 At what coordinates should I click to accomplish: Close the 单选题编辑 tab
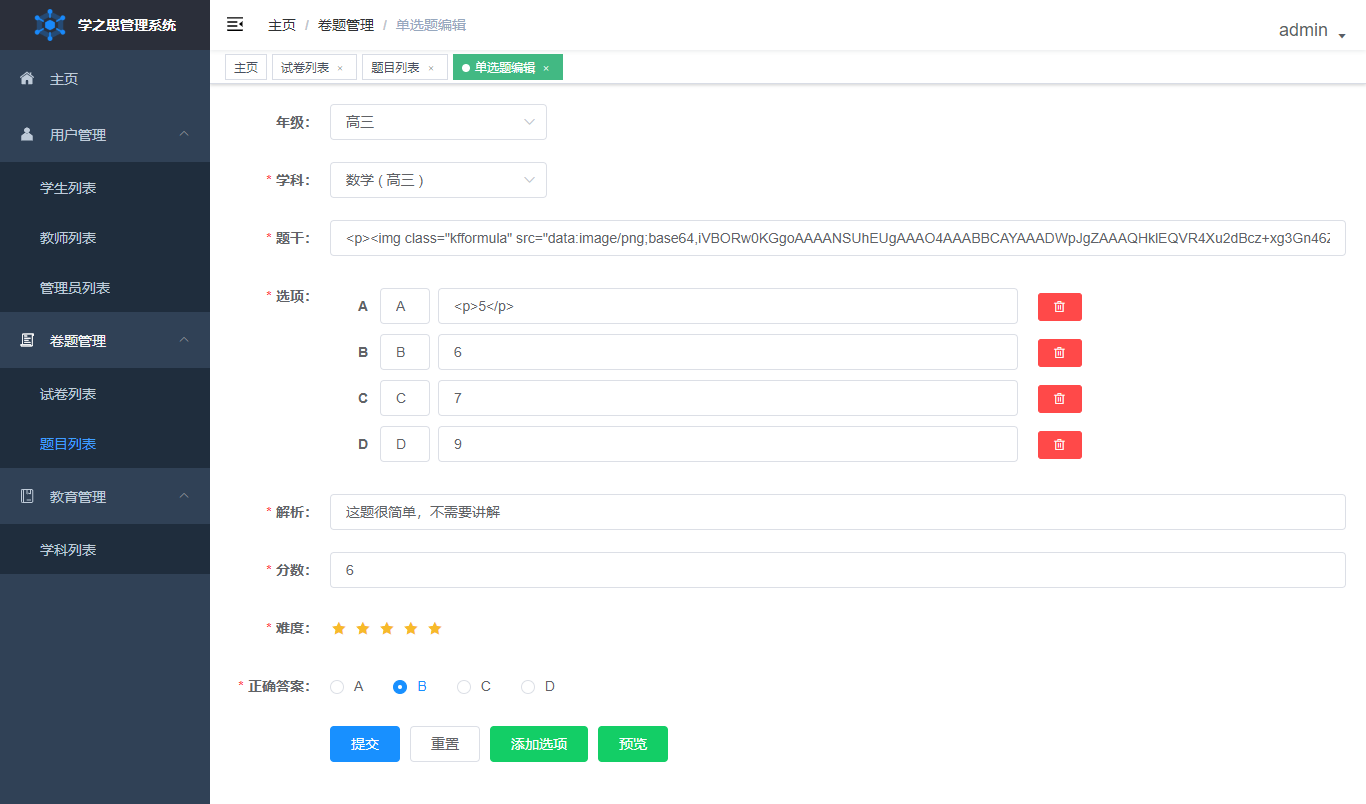[546, 68]
